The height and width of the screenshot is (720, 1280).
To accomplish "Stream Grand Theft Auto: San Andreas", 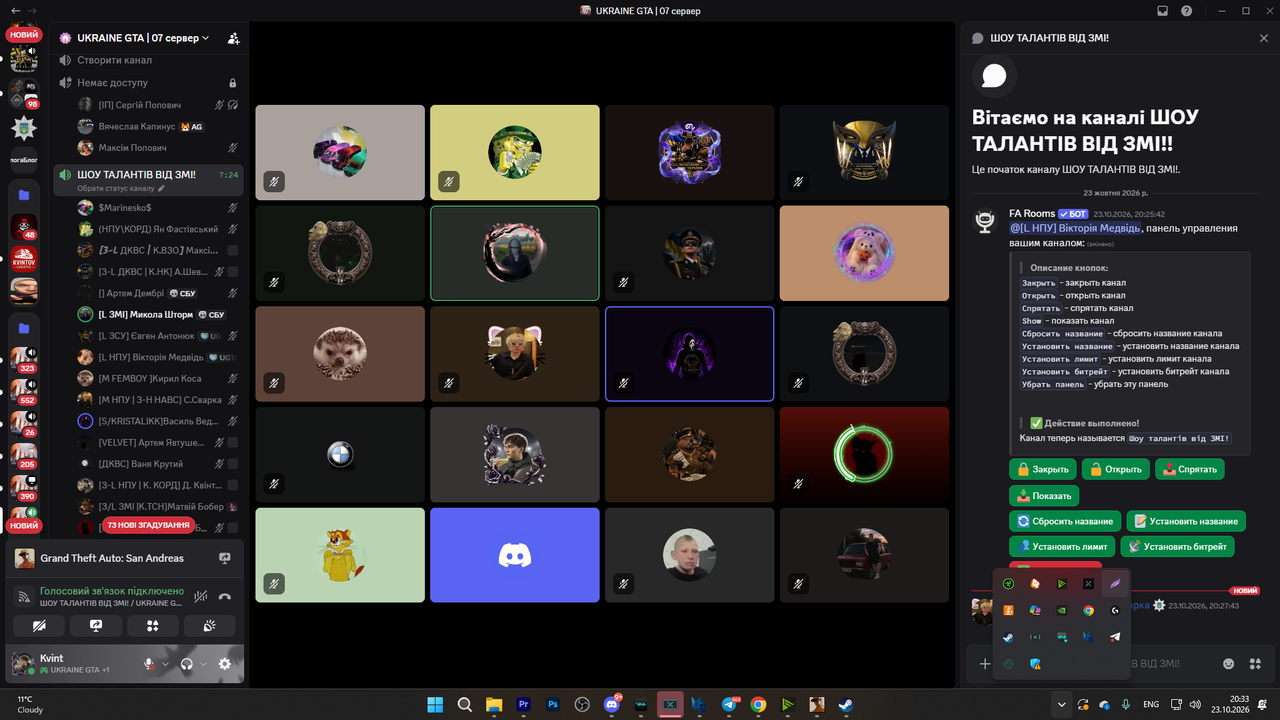I will pos(225,558).
